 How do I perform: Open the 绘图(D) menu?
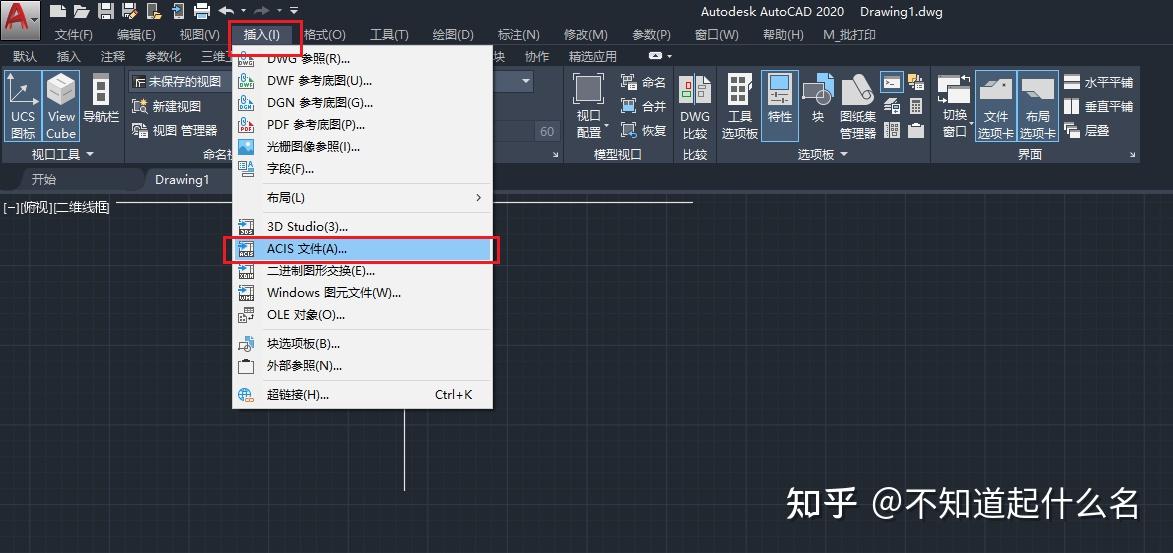[x=453, y=34]
